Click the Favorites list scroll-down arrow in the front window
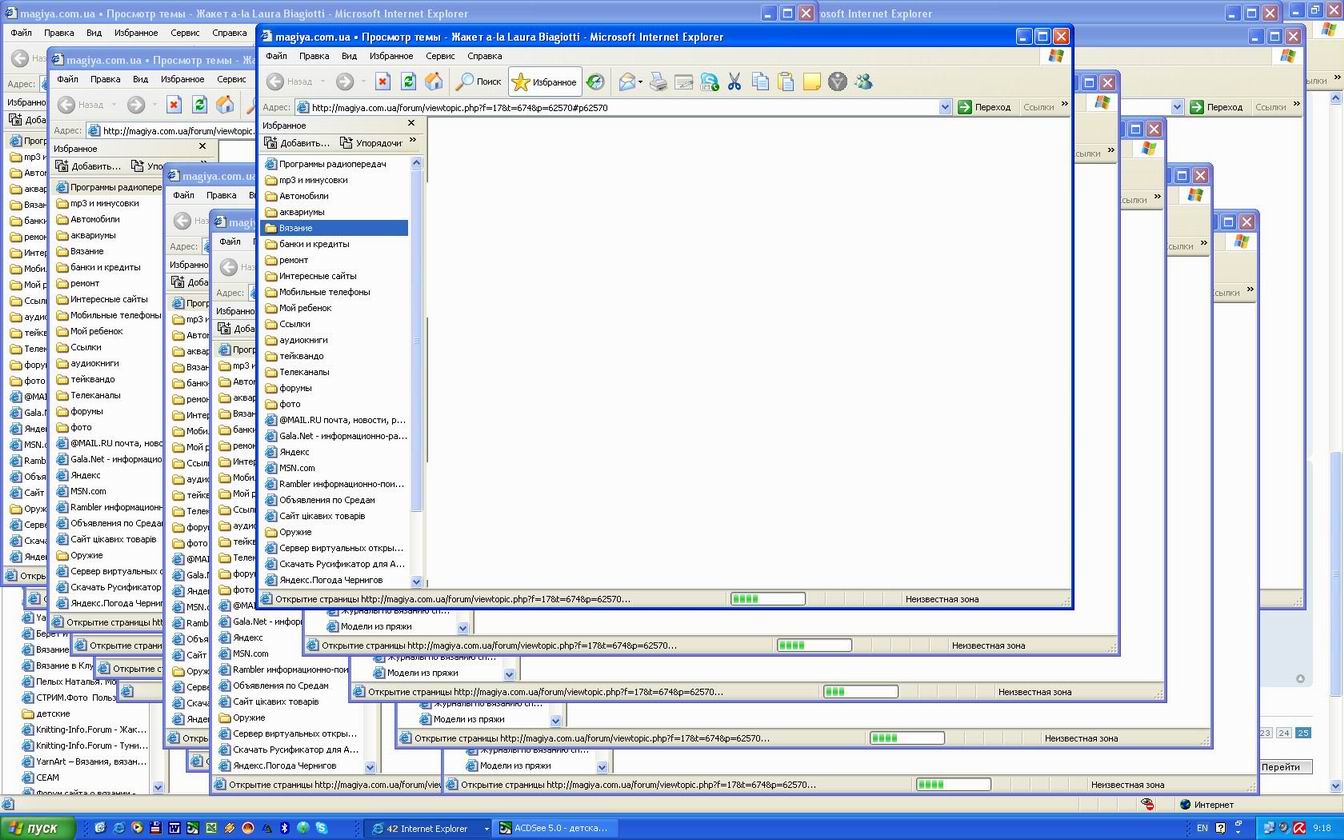This screenshot has width=1344, height=840. click(417, 581)
